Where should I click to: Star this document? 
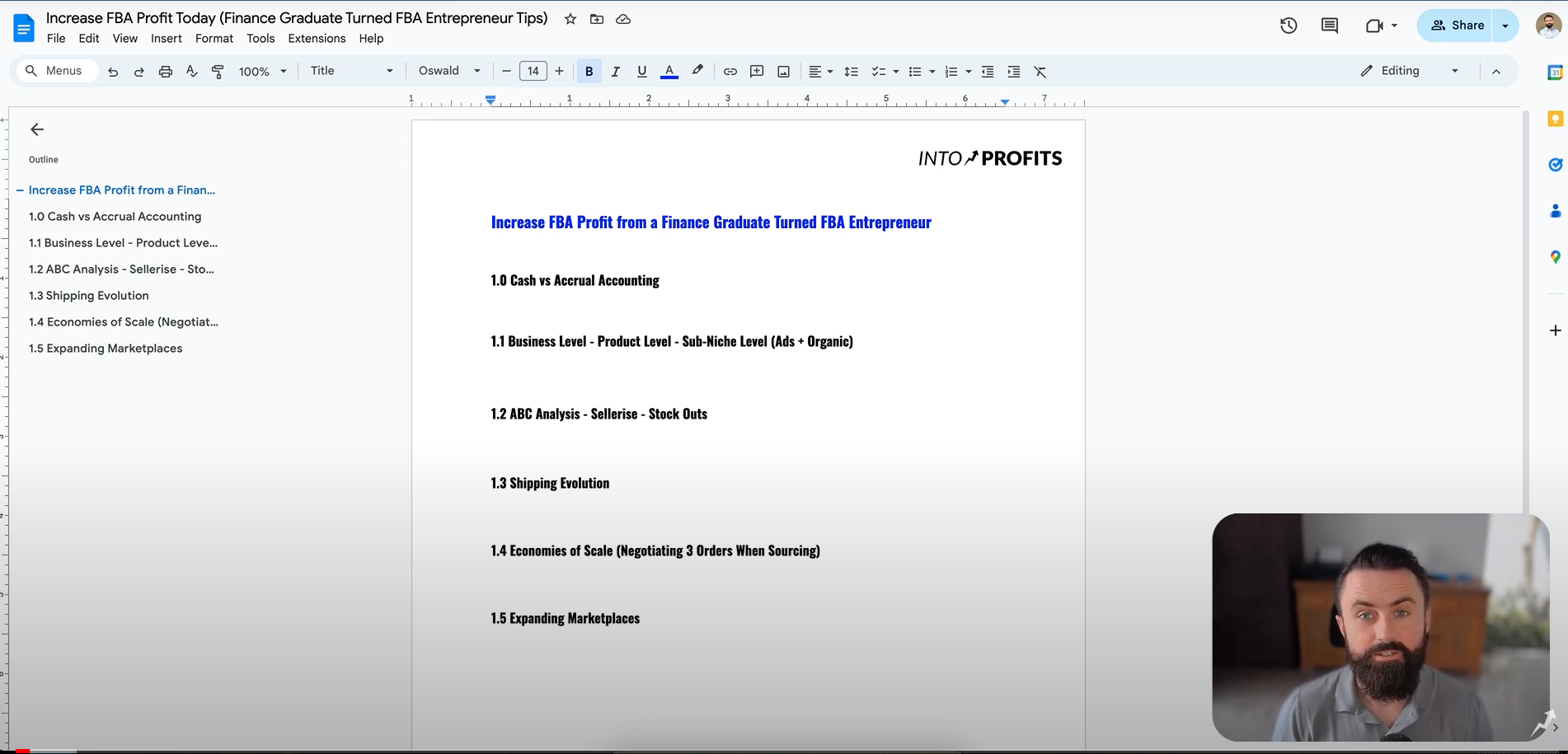click(x=570, y=19)
